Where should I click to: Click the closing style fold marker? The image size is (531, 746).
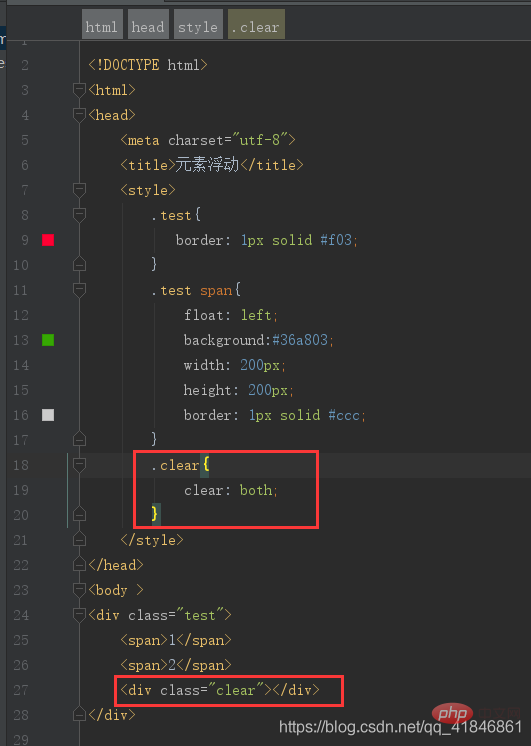[x=79, y=540]
